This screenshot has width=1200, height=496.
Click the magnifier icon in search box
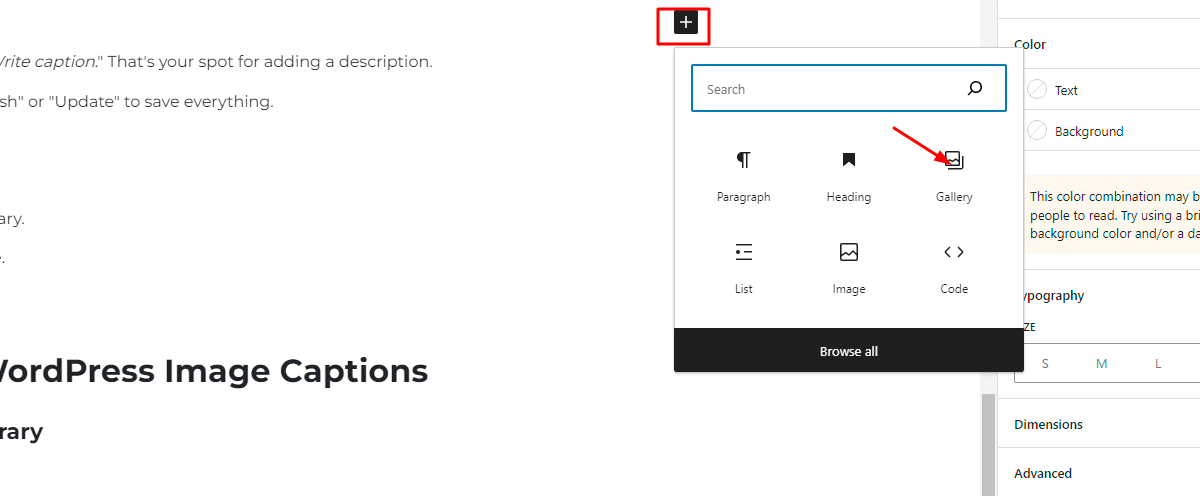pyautogui.click(x=975, y=89)
